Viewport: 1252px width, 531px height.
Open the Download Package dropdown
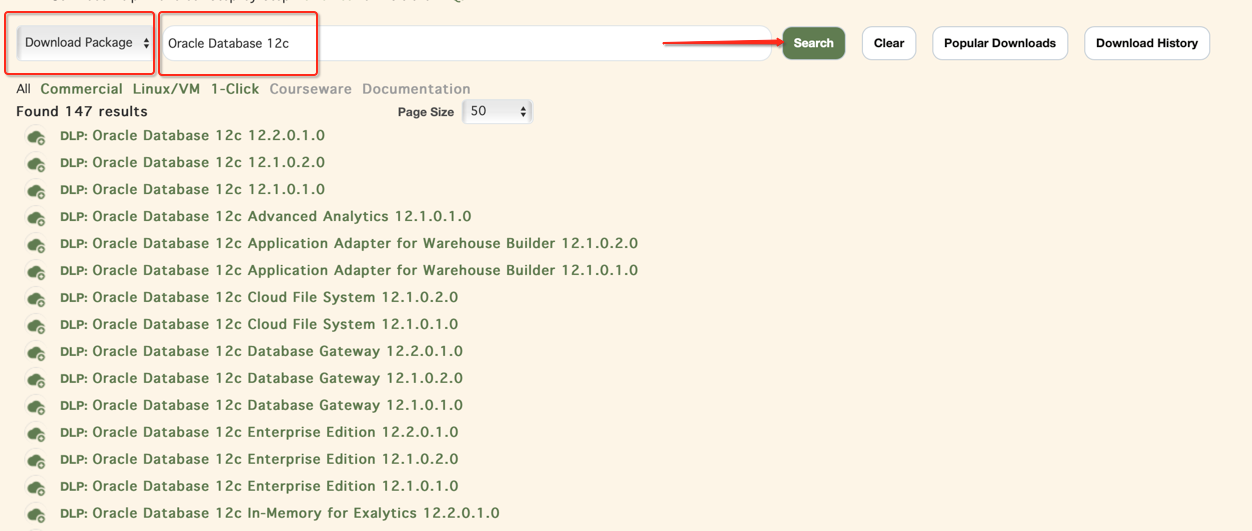[86, 43]
